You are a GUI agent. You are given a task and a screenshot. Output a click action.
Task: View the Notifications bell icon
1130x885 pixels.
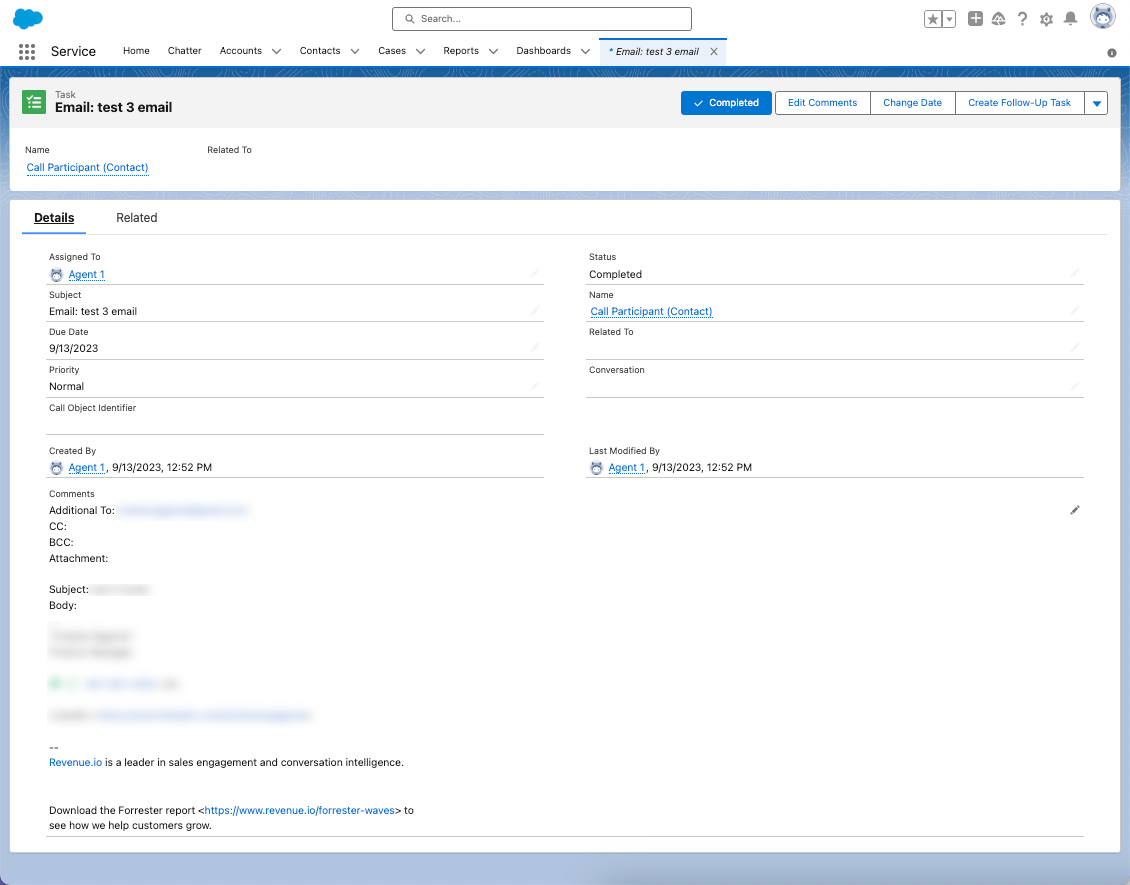1070,19
